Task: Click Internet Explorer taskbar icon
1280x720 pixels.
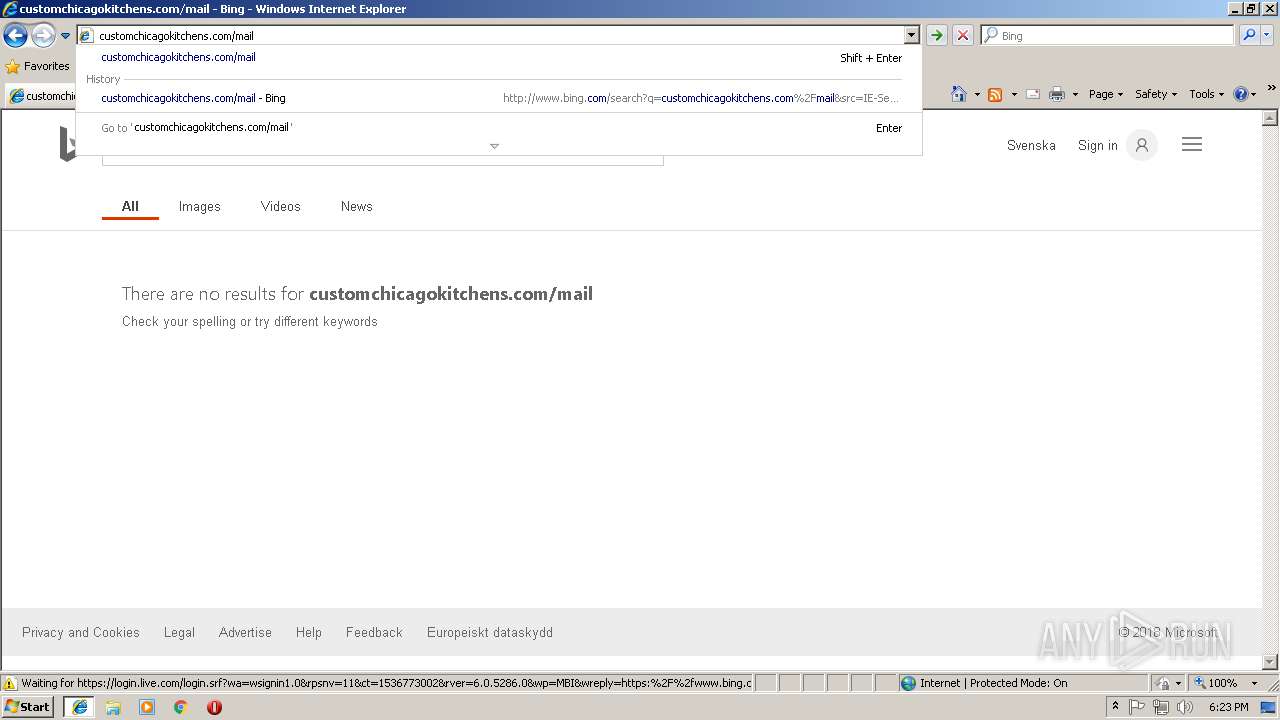Action: click(79, 707)
